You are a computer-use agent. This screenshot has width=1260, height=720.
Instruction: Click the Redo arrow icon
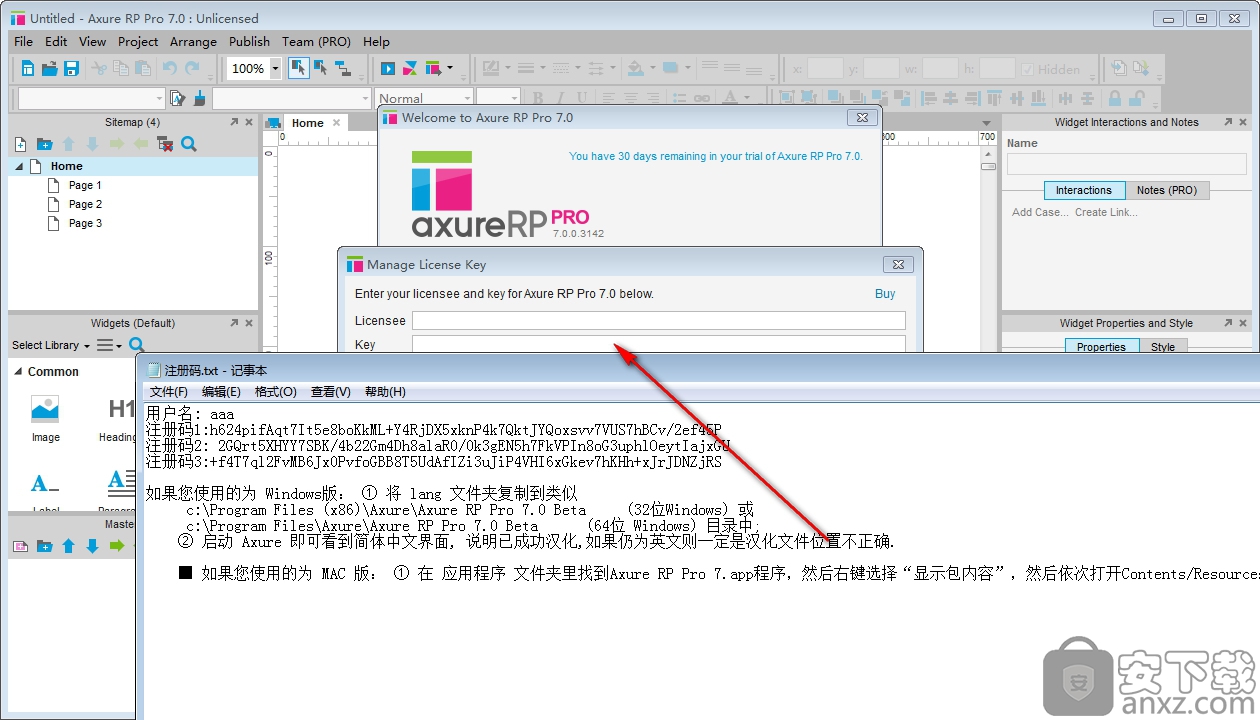tap(191, 68)
